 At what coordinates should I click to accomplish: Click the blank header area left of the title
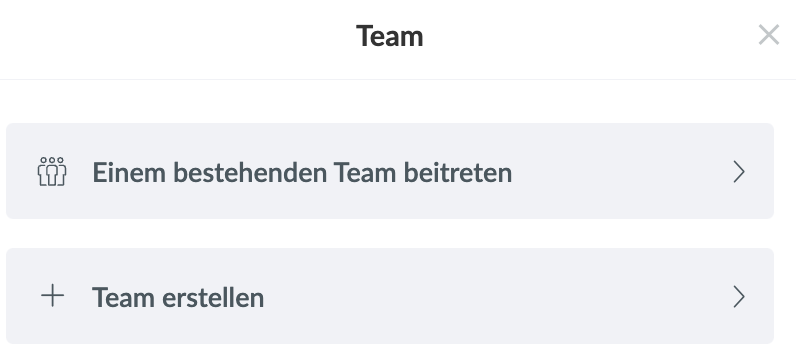pyautogui.click(x=178, y=38)
